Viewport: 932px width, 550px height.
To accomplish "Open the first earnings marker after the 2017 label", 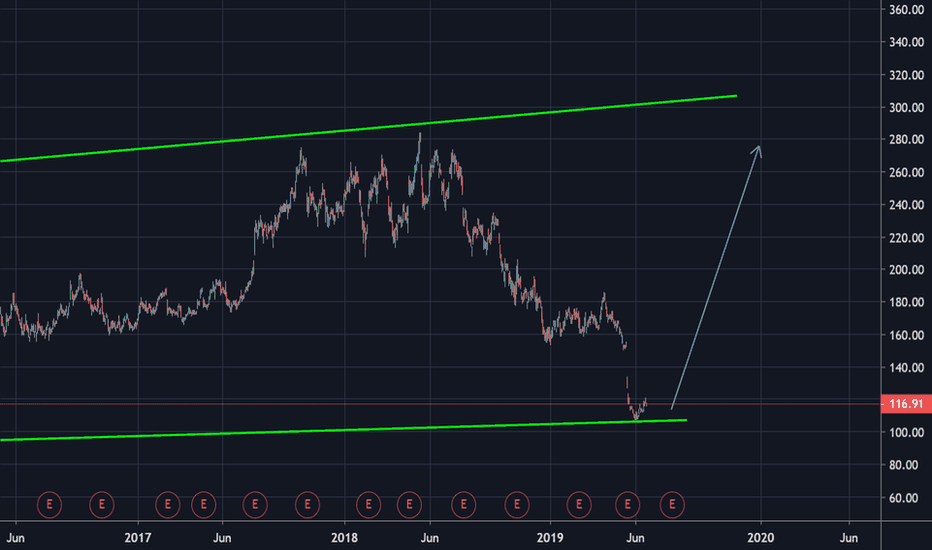I will (168, 505).
